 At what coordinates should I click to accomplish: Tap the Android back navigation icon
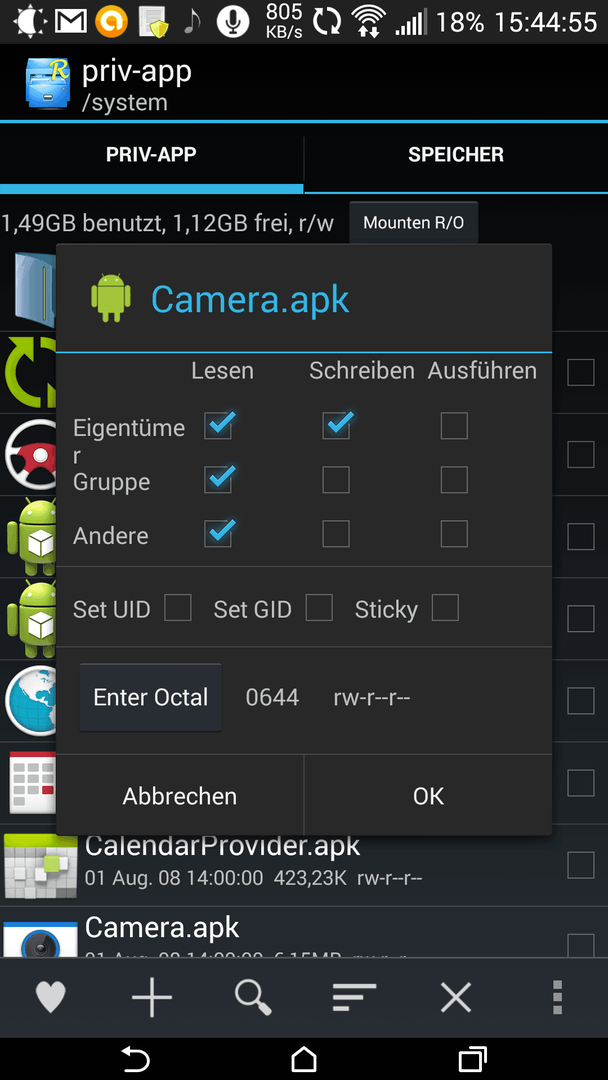[136, 1057]
